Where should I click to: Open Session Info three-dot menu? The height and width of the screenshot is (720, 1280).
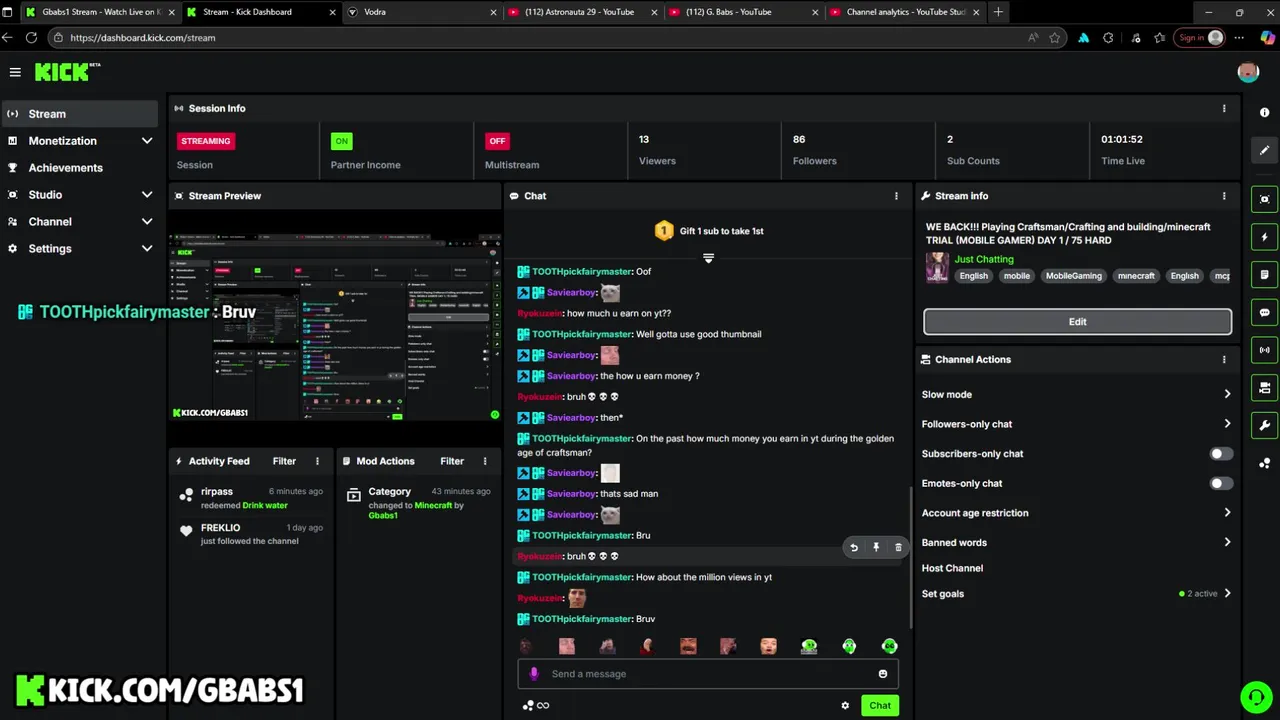click(1224, 108)
